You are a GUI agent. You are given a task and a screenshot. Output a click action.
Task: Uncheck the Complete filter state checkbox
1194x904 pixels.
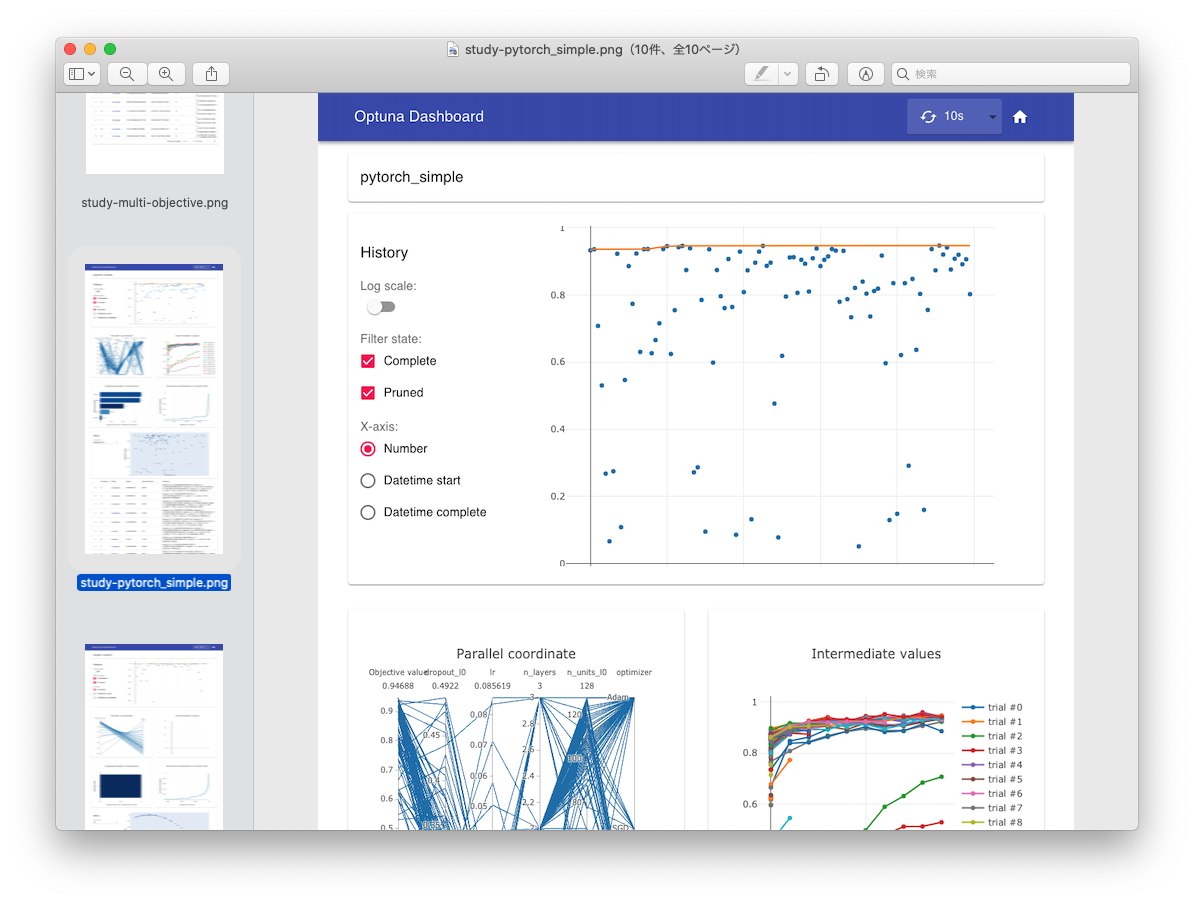tap(367, 361)
